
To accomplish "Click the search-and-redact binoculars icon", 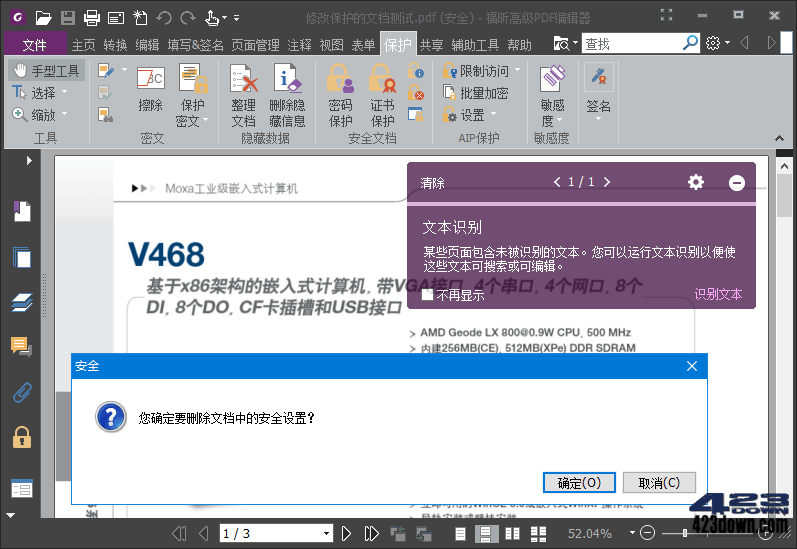I will 106,115.
